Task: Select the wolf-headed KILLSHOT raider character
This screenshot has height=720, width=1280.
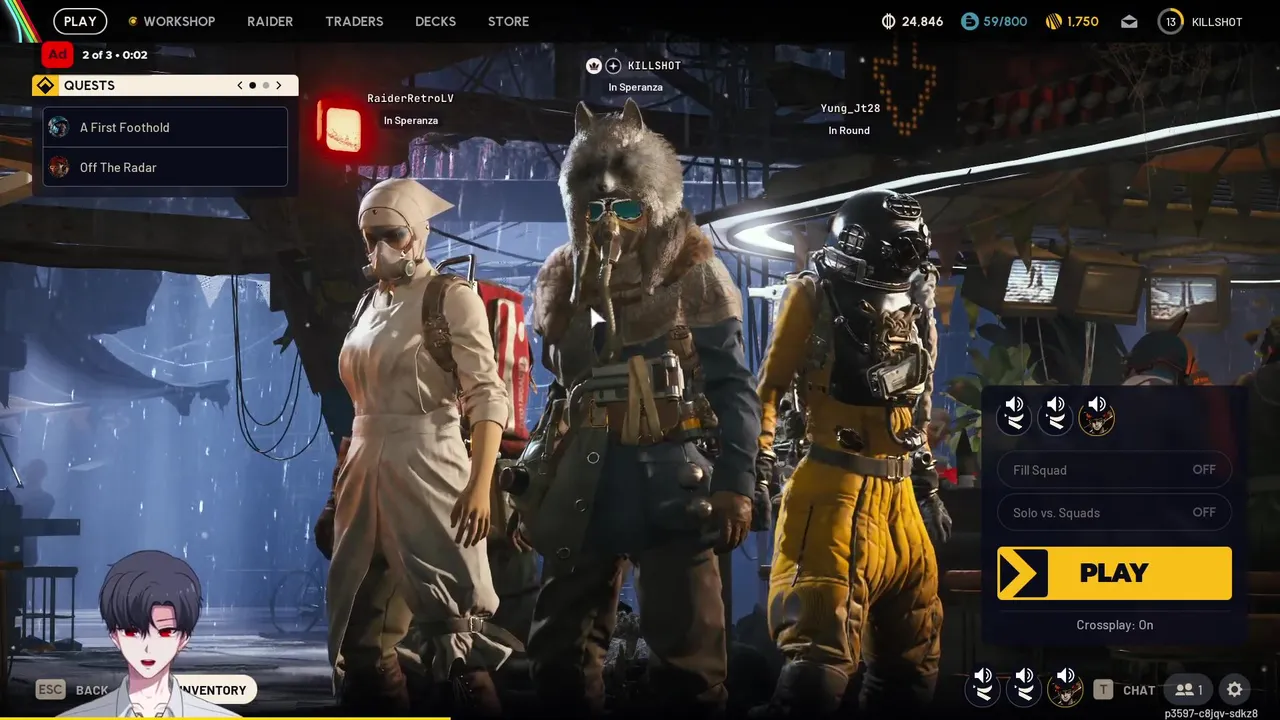Action: tap(640, 400)
